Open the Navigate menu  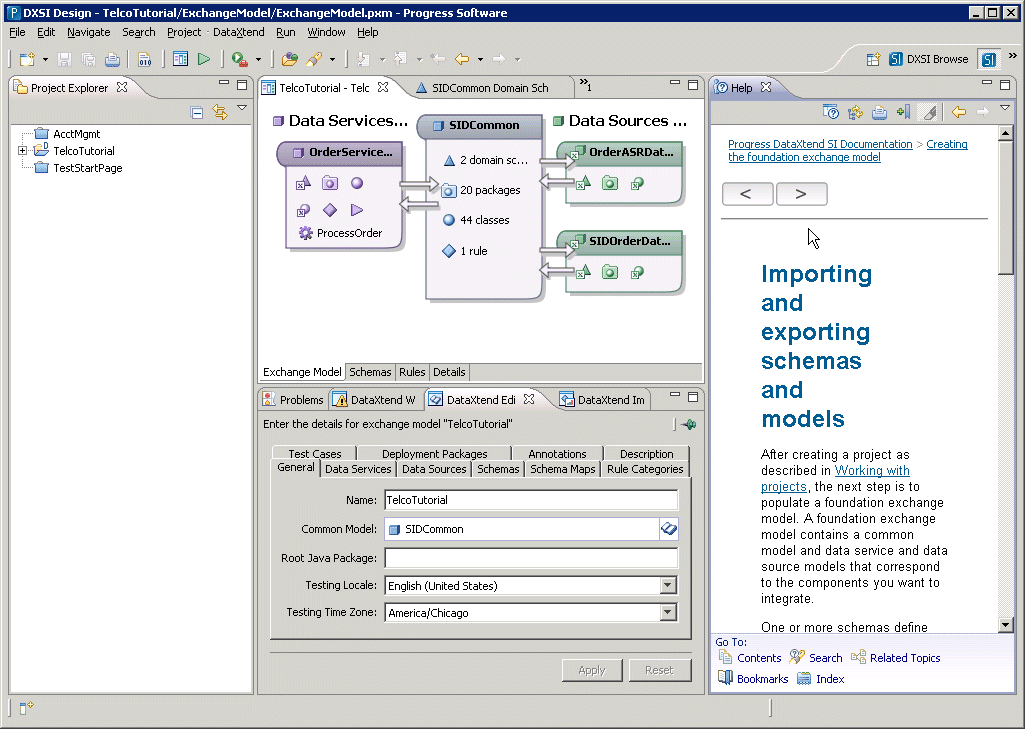(88, 32)
